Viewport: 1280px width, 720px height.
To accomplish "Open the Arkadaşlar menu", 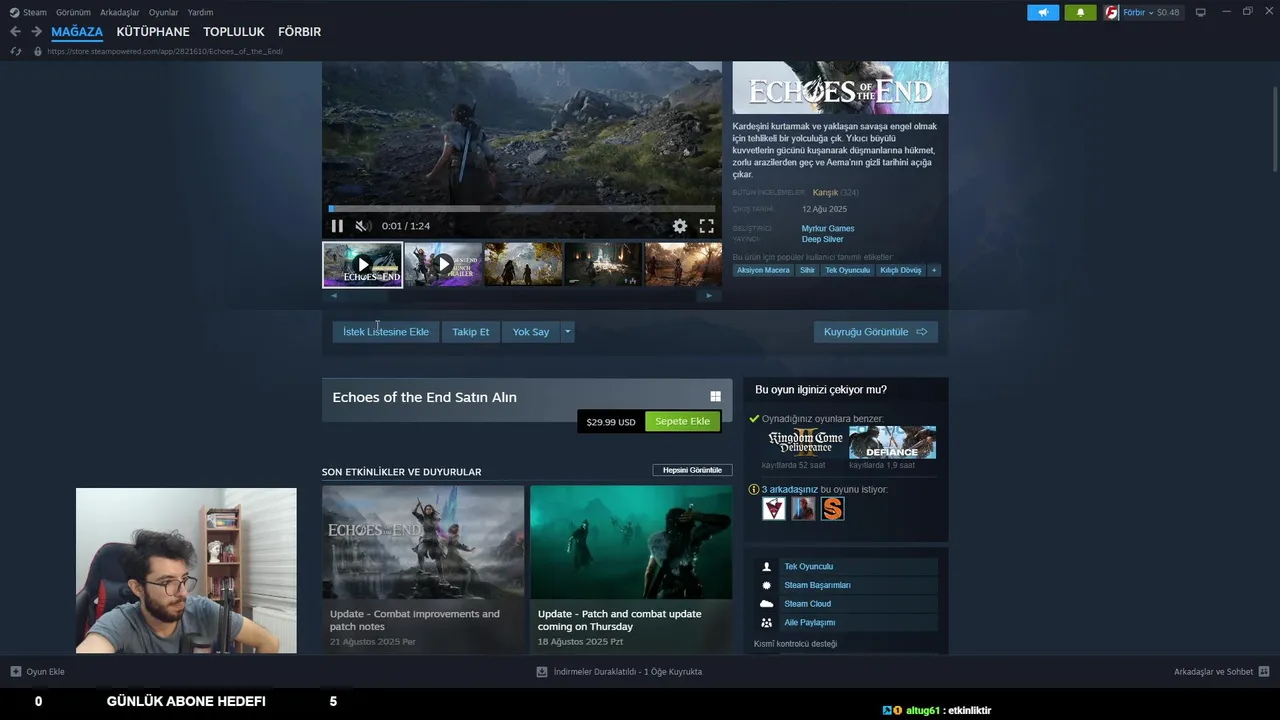I will coord(120,12).
